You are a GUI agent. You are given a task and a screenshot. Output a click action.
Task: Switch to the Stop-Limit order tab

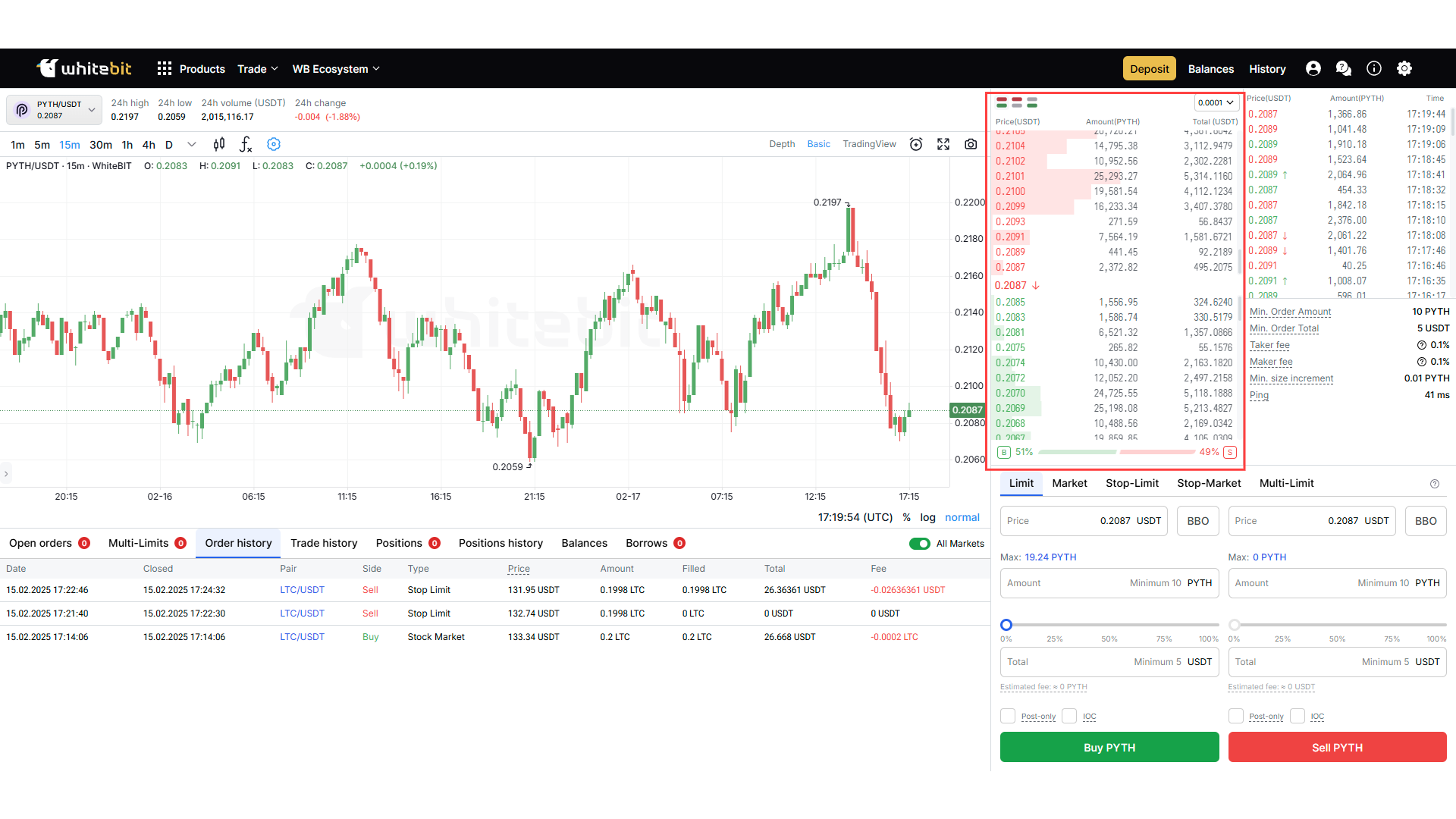click(1132, 483)
